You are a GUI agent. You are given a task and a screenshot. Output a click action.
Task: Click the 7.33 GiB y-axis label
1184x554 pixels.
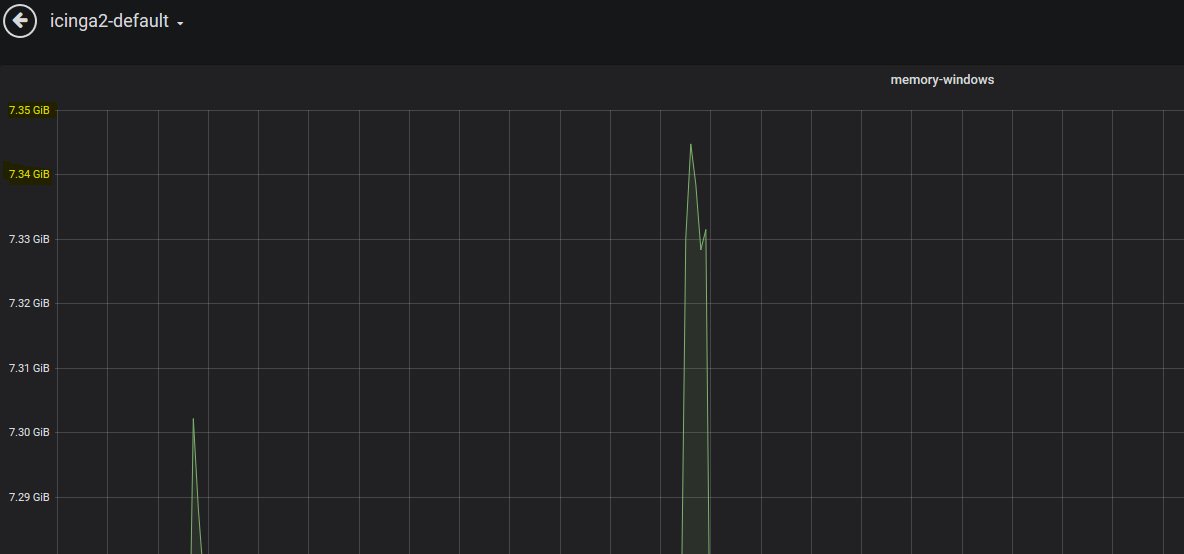pos(29,239)
